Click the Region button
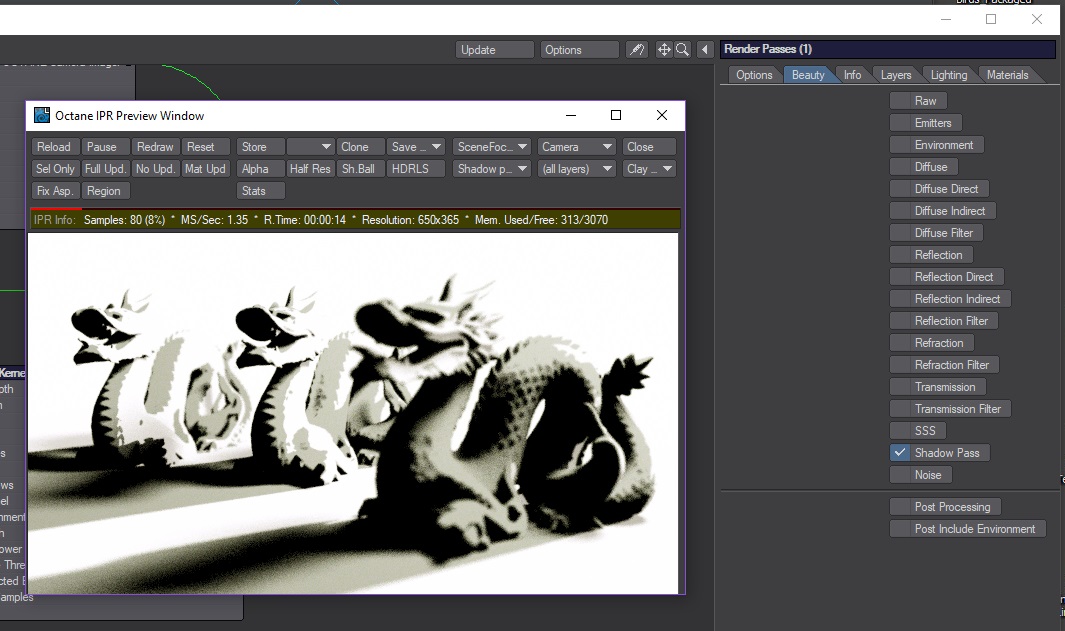 click(104, 191)
